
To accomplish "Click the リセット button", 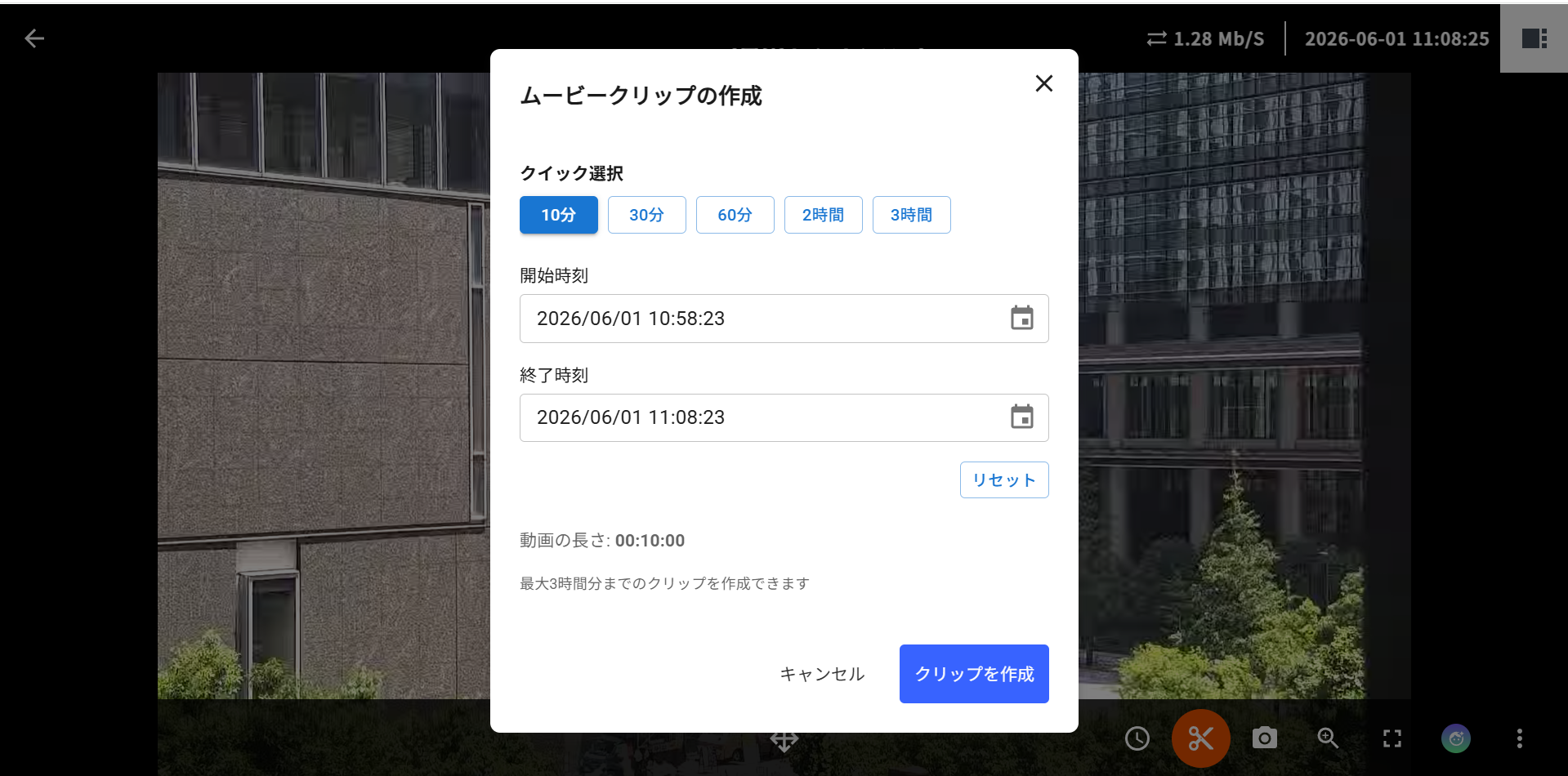I will point(1004,480).
